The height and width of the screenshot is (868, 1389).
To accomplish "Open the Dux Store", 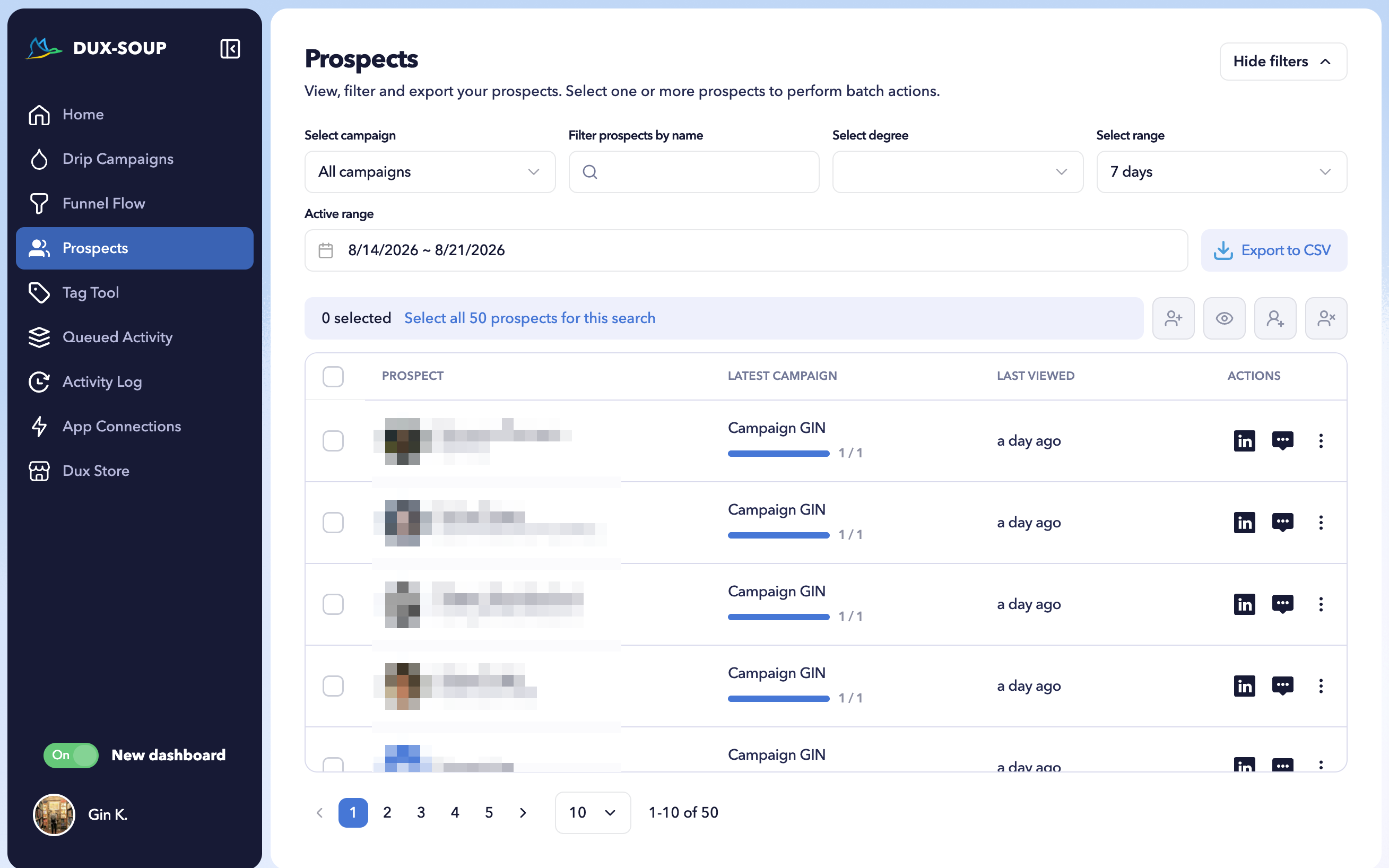I will click(134, 471).
